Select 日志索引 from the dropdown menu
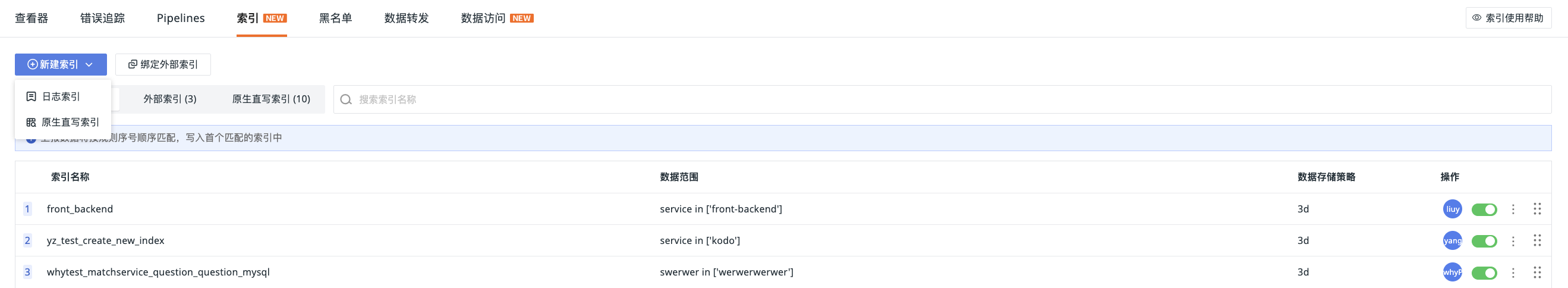The height and width of the screenshot is (288, 1568). tap(61, 97)
